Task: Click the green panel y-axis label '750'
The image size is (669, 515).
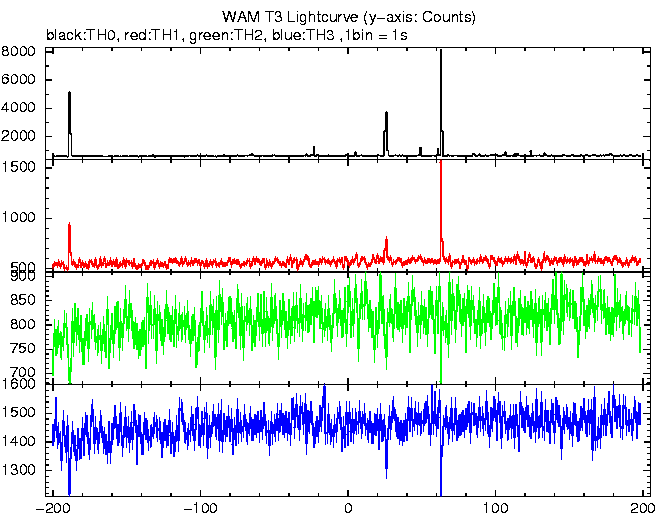Action: pyautogui.click(x=23, y=349)
